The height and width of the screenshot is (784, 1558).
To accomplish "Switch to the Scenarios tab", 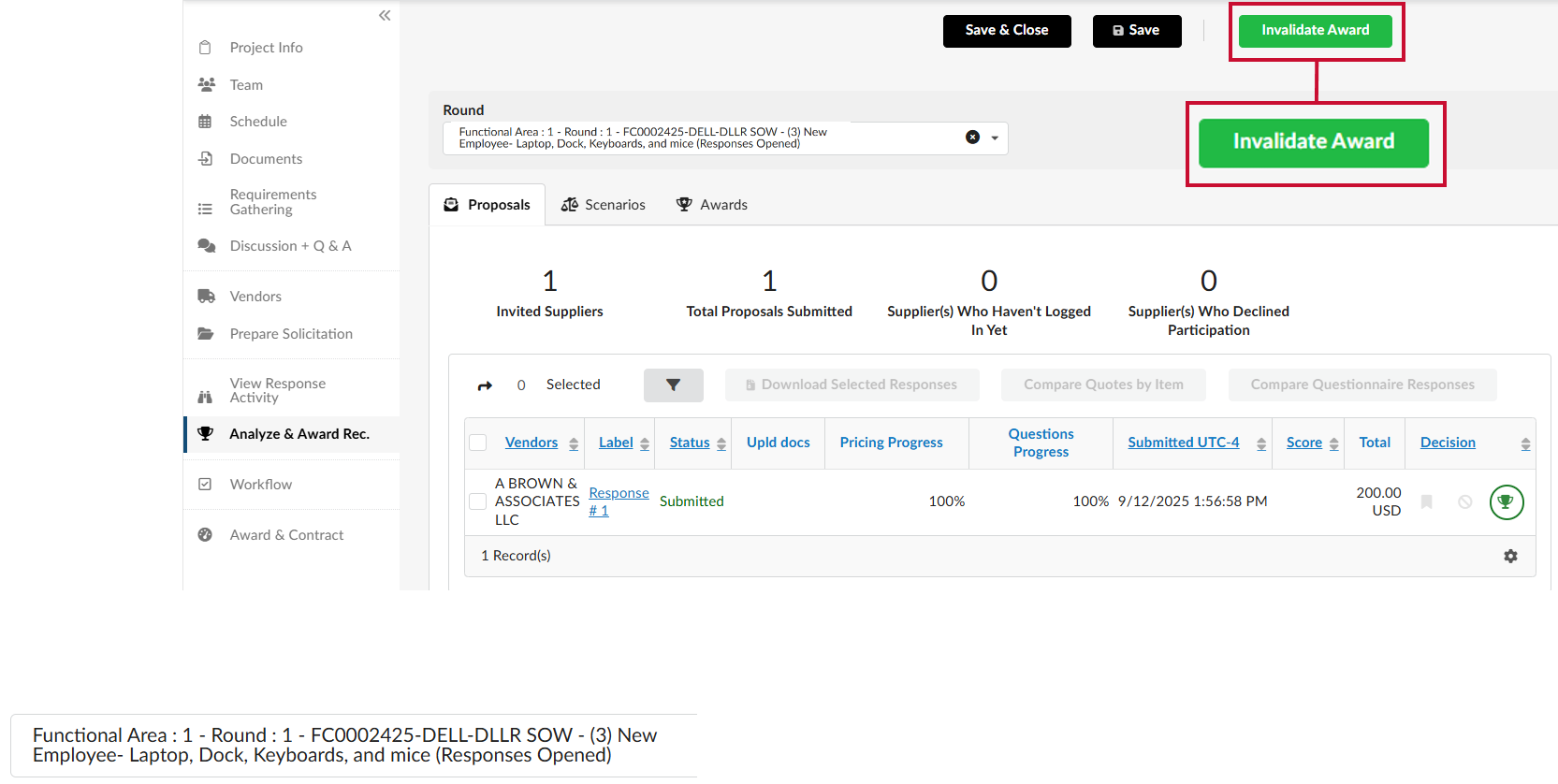I will click(x=604, y=205).
